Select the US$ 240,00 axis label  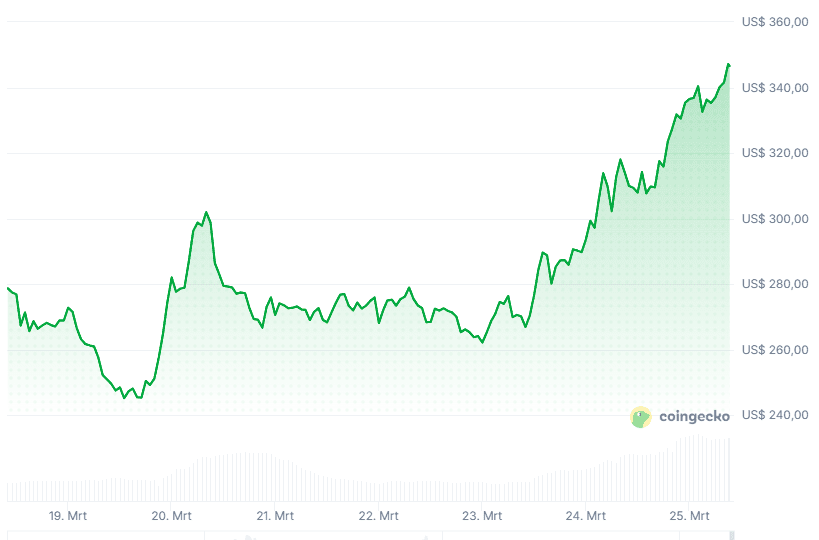point(774,415)
